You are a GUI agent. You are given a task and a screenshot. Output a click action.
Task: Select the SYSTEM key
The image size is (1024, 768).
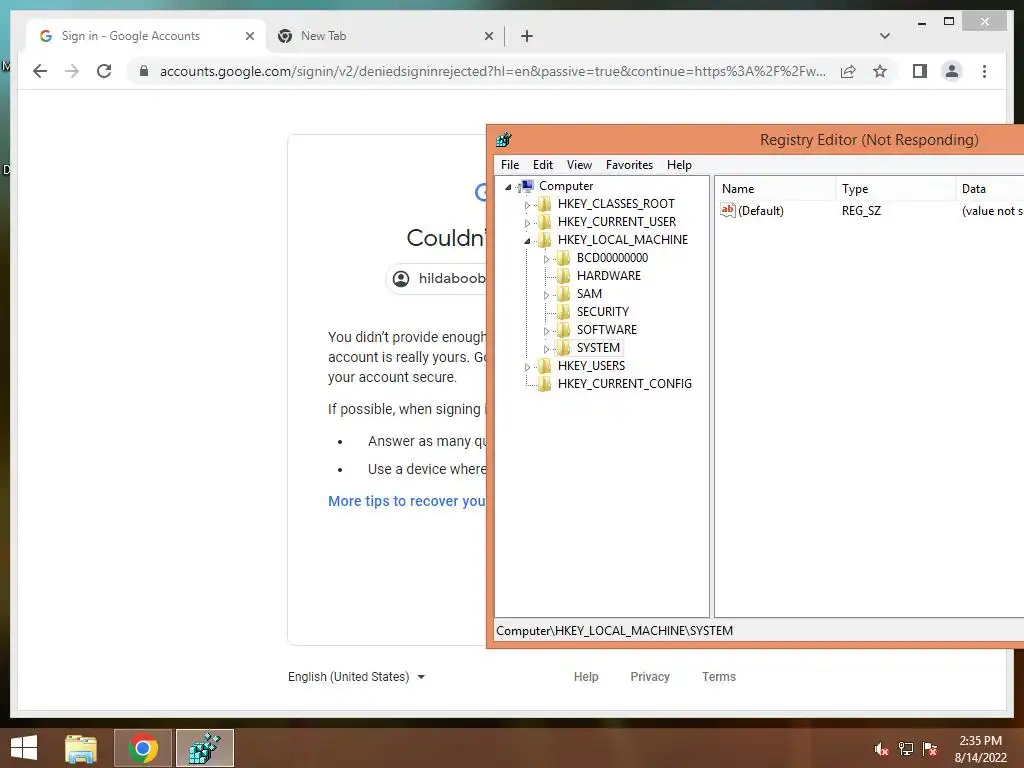point(598,347)
